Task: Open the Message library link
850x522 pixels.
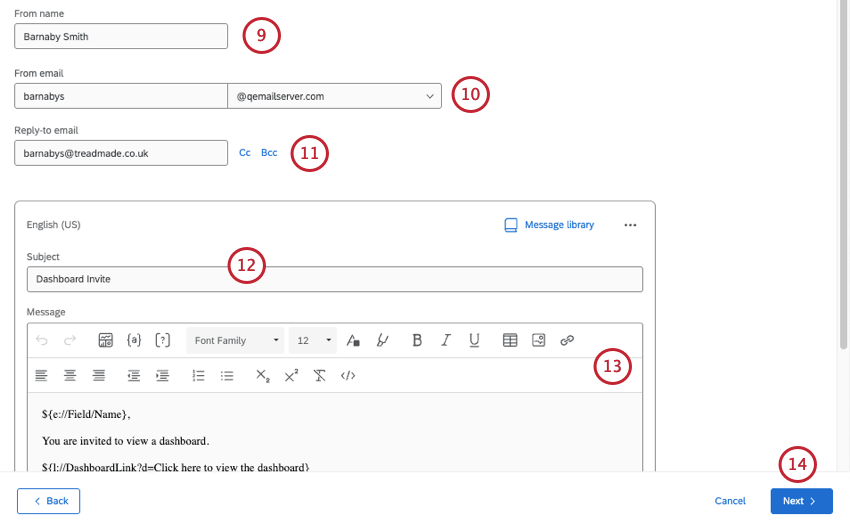Action: coord(559,225)
